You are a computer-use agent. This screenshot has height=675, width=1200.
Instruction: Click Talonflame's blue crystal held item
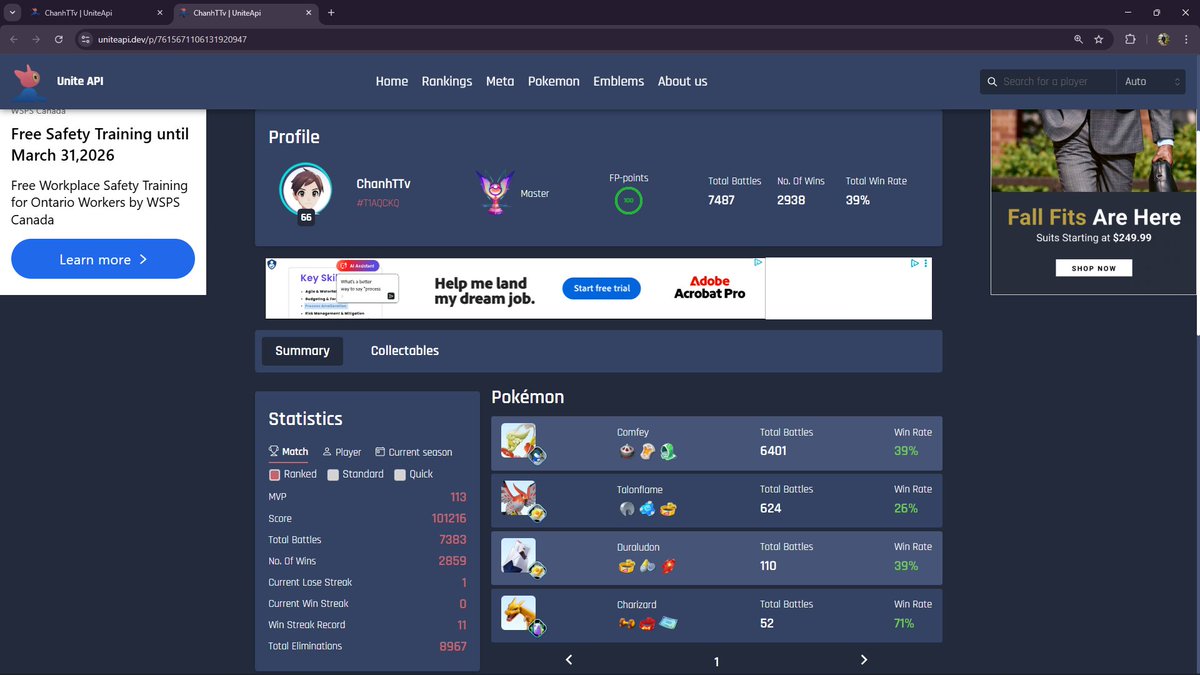click(x=648, y=509)
